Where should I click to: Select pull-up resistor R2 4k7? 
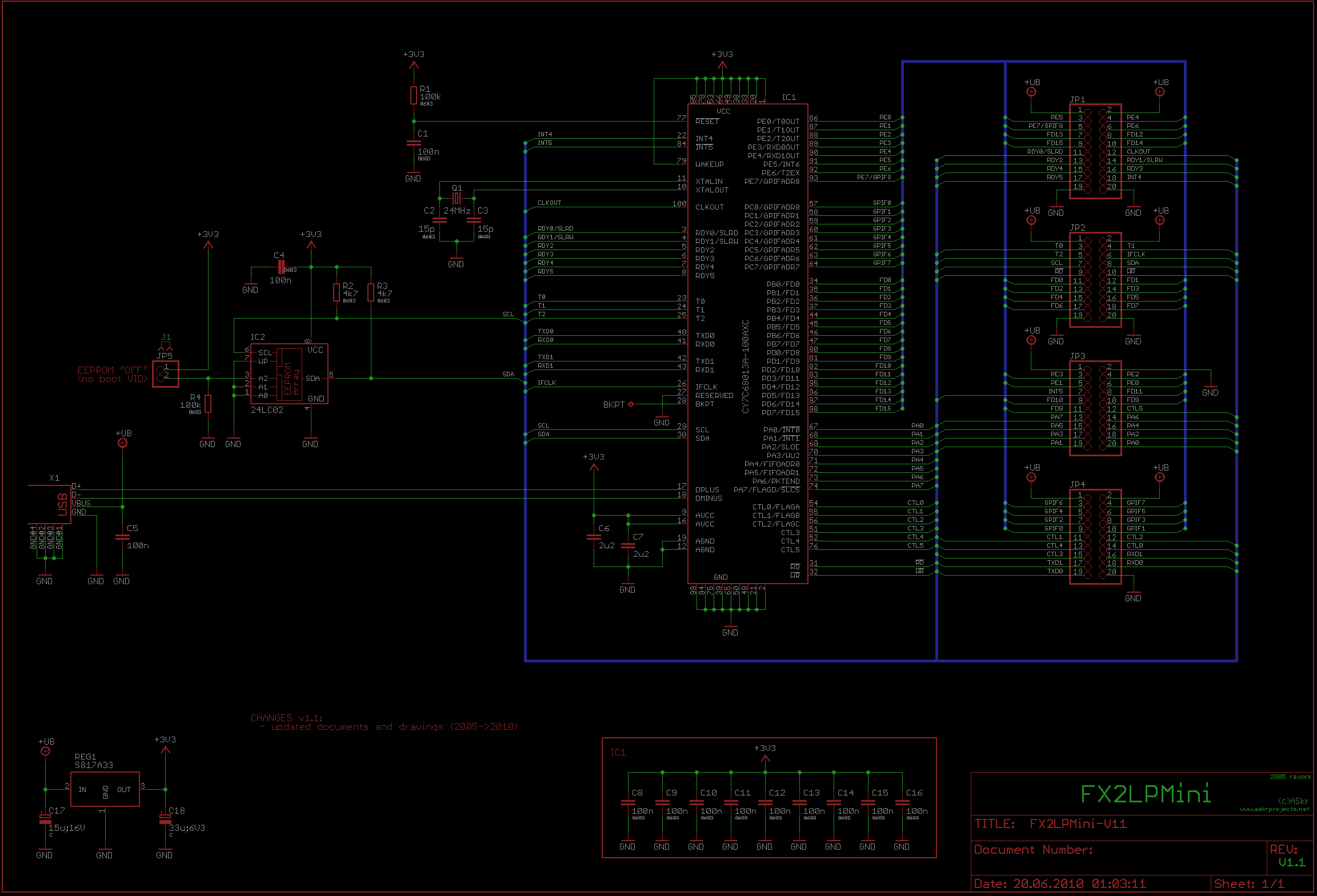point(337,292)
